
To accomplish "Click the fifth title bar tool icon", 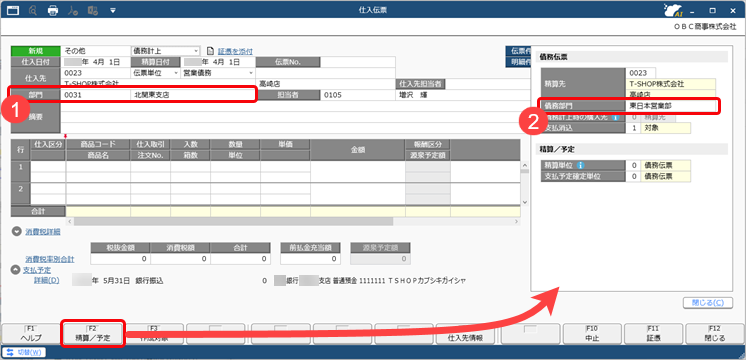I will click(x=93, y=10).
